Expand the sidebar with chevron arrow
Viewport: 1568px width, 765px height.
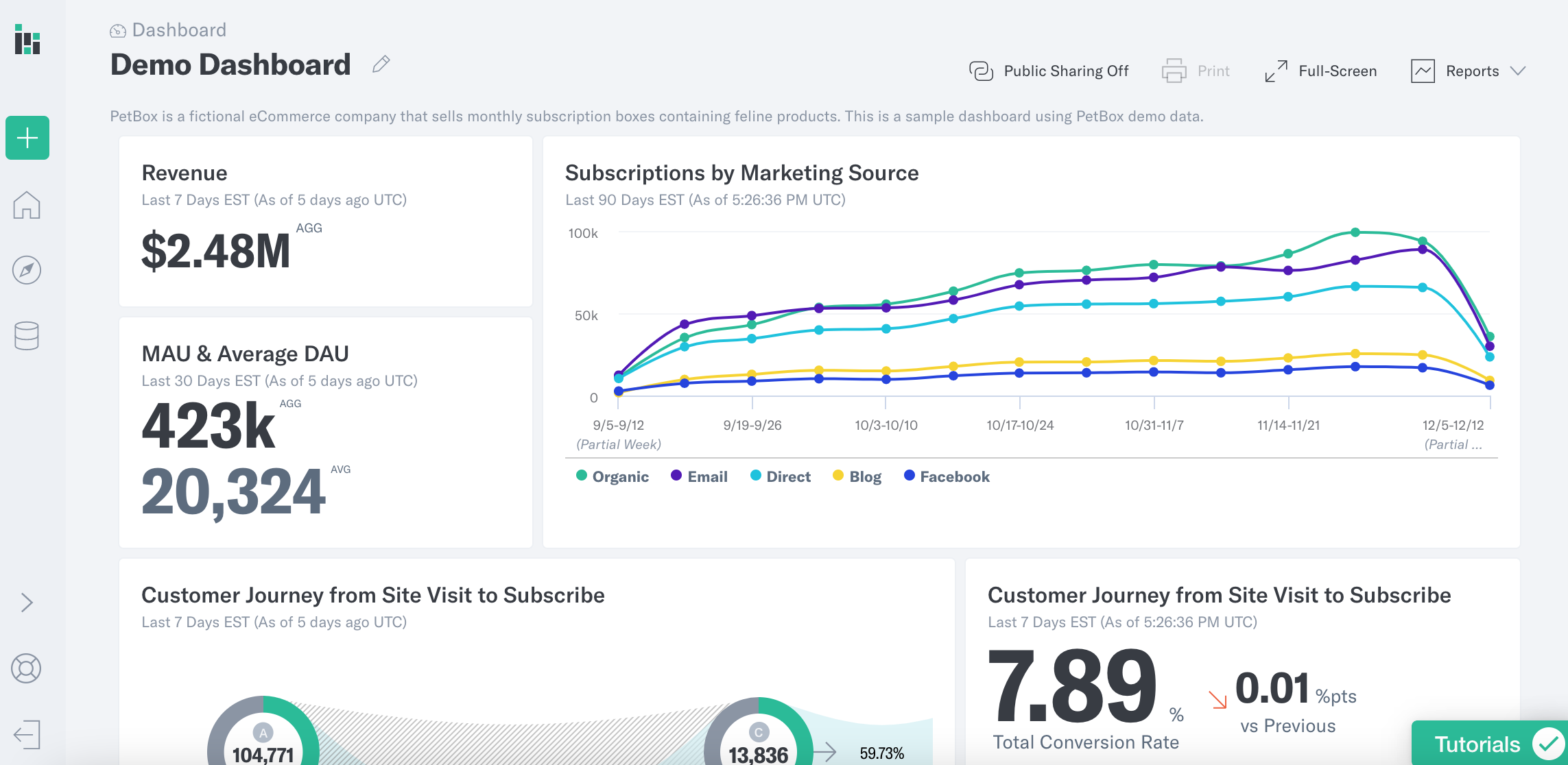(27, 603)
